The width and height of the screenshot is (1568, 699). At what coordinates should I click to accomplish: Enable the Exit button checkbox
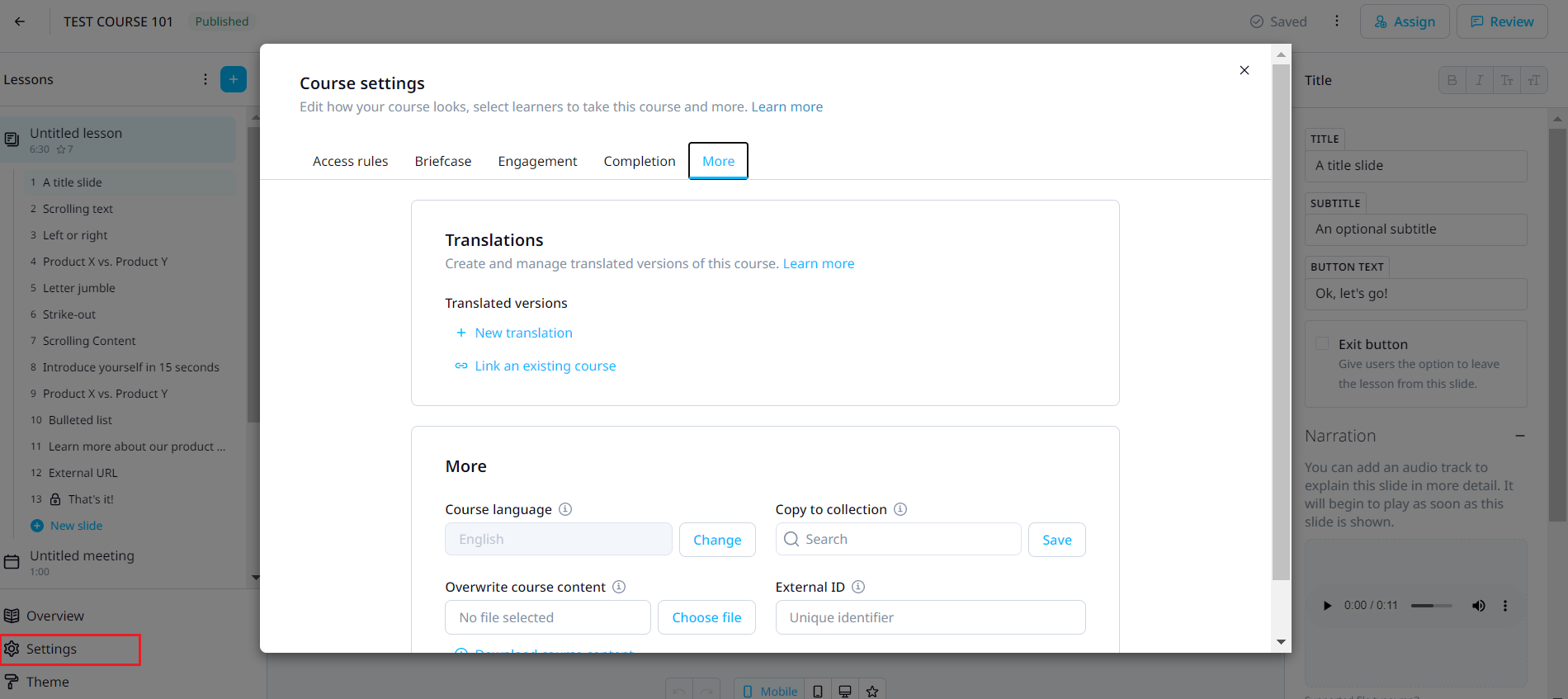pos(1322,344)
